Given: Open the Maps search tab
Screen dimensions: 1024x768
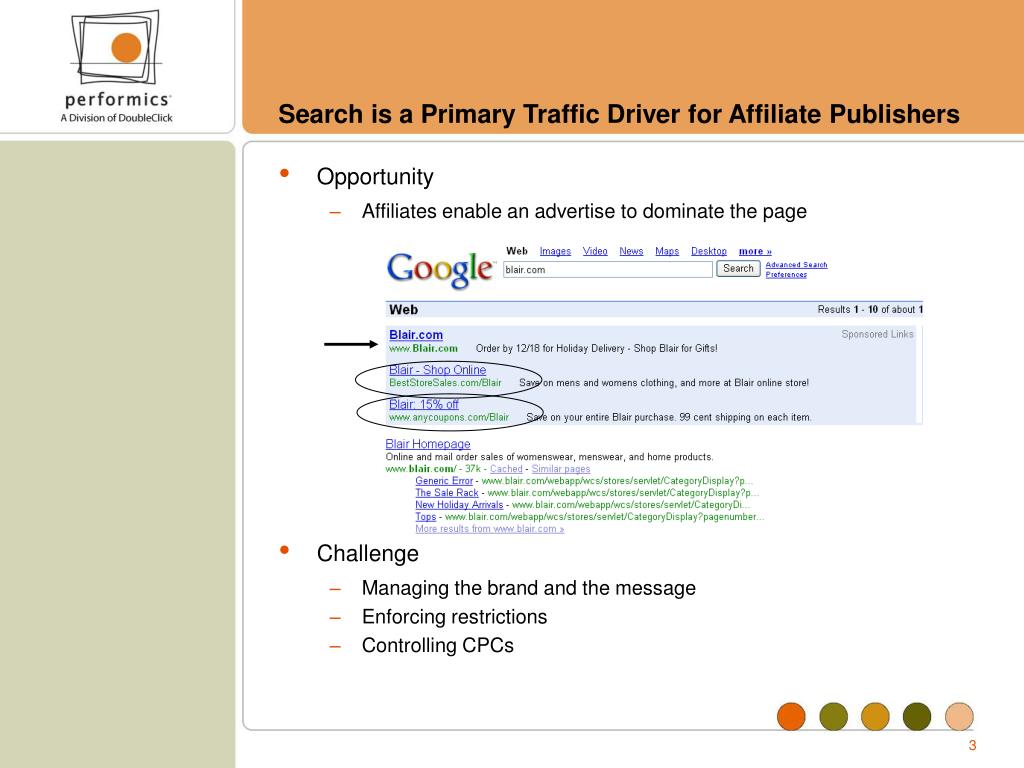Looking at the screenshot, I should click(667, 251).
